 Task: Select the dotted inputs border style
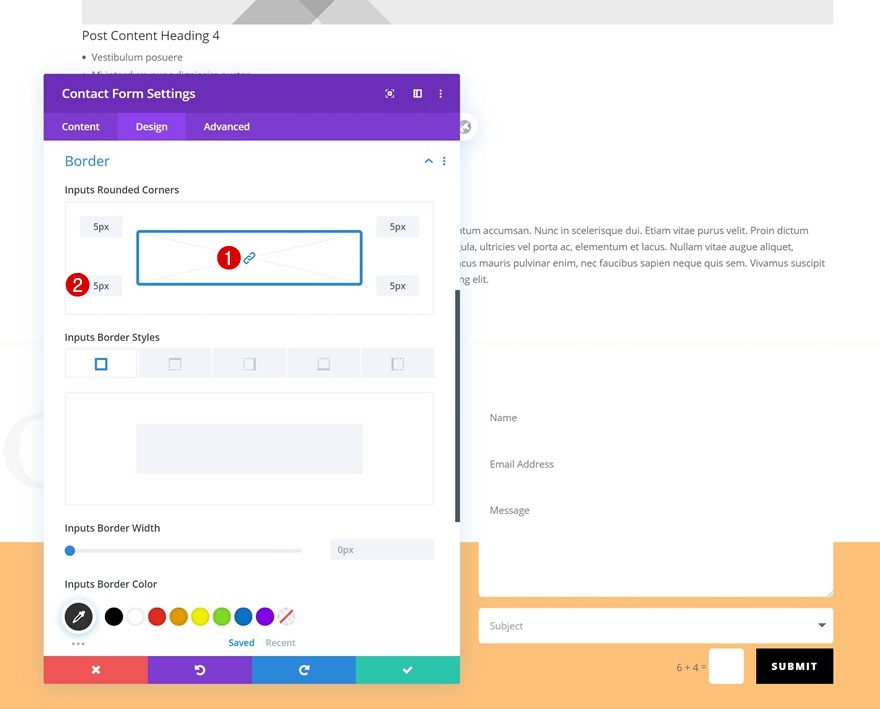pos(249,362)
